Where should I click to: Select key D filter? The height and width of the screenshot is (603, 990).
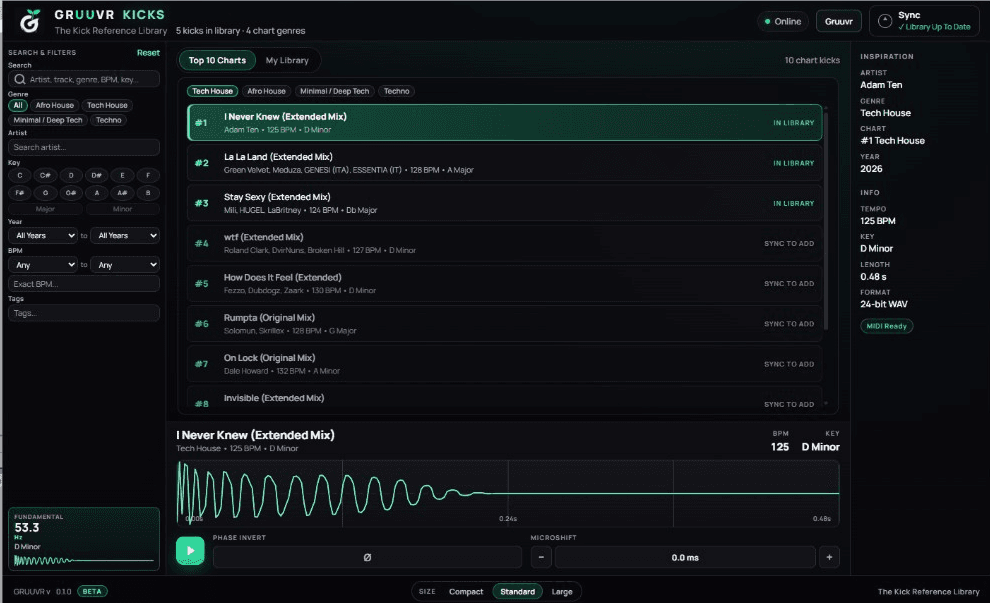(x=71, y=176)
